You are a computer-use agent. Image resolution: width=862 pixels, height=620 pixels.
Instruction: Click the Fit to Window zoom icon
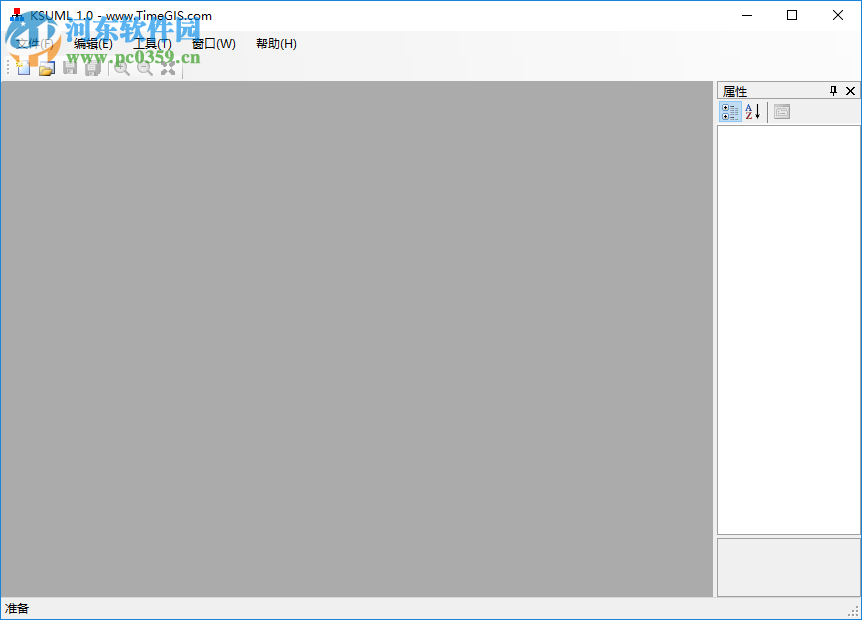click(167, 67)
